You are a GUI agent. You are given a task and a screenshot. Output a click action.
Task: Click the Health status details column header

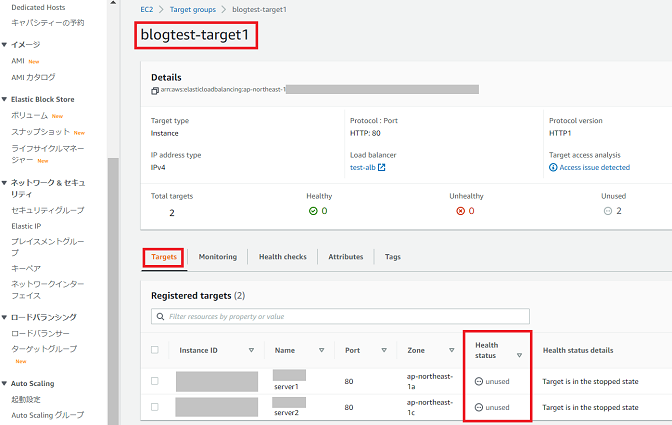point(578,350)
